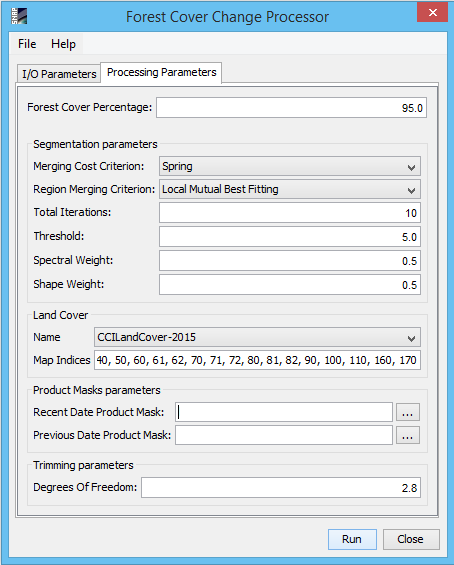This screenshot has height=565, width=454.
Task: Select the Processing Parameters tab
Action: tap(161, 72)
